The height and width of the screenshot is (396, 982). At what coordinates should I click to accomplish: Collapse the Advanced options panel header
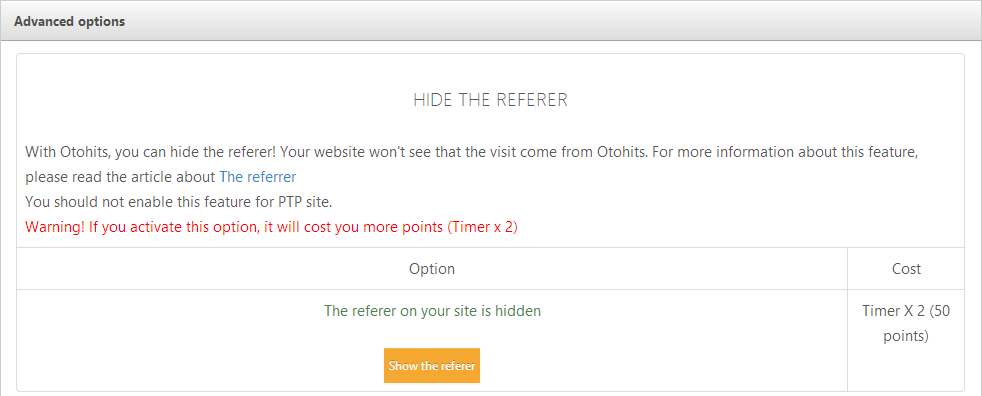tap(491, 21)
